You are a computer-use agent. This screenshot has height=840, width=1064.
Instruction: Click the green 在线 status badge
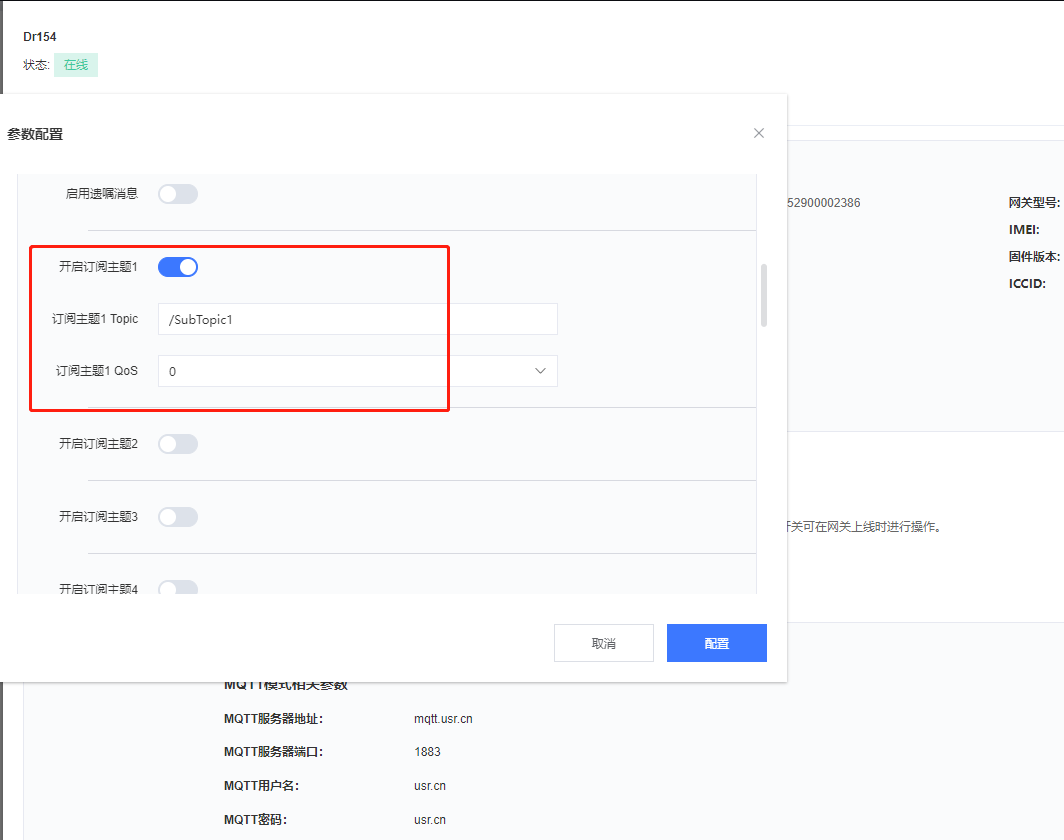point(76,65)
